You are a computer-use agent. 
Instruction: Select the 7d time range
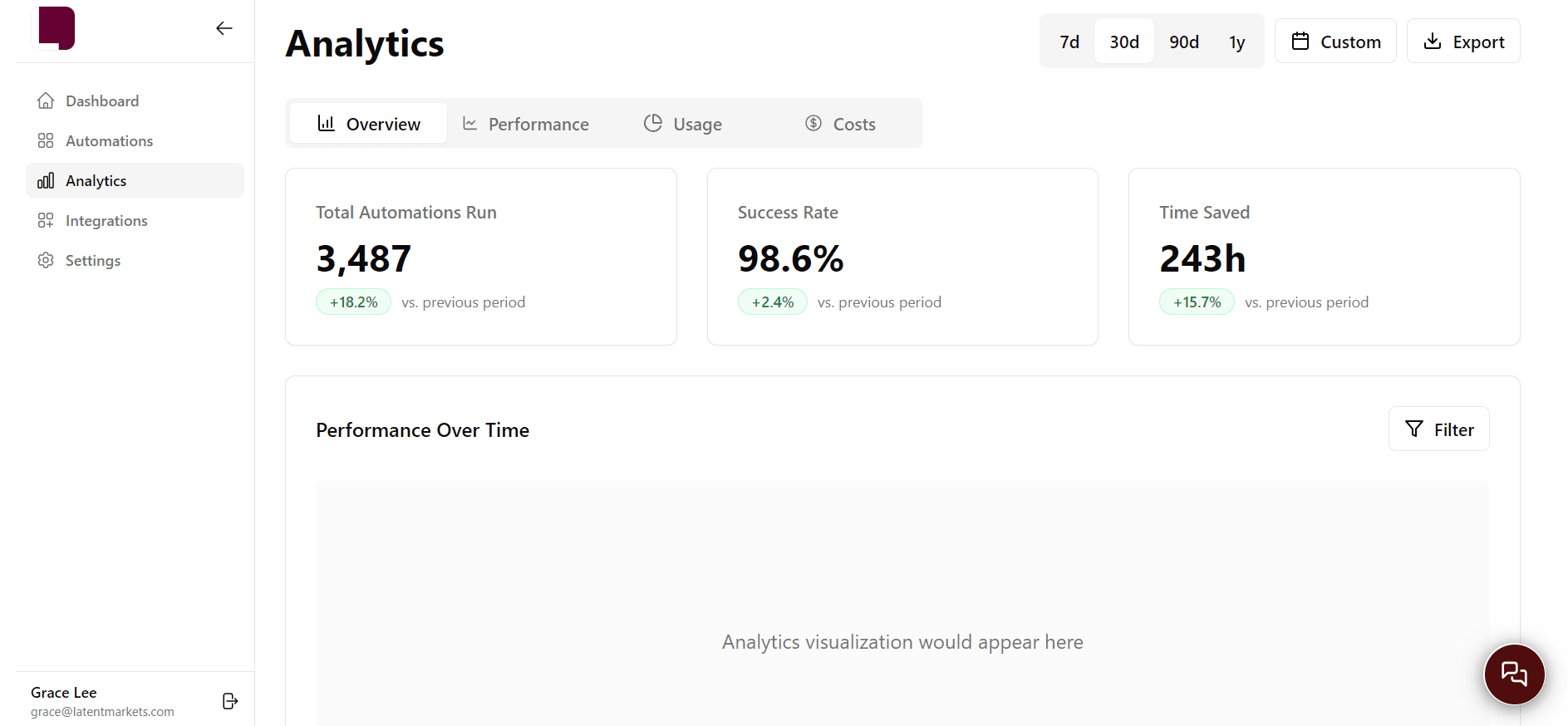[1069, 41]
